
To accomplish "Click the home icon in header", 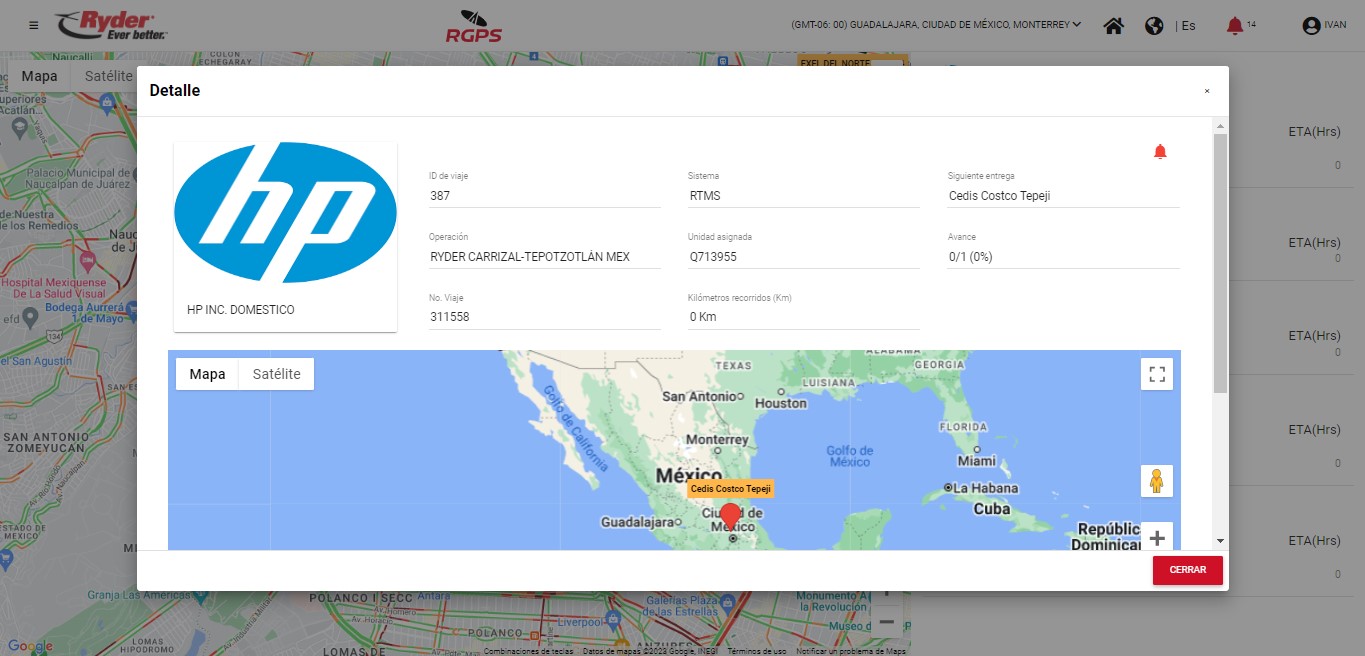I will tap(1113, 26).
